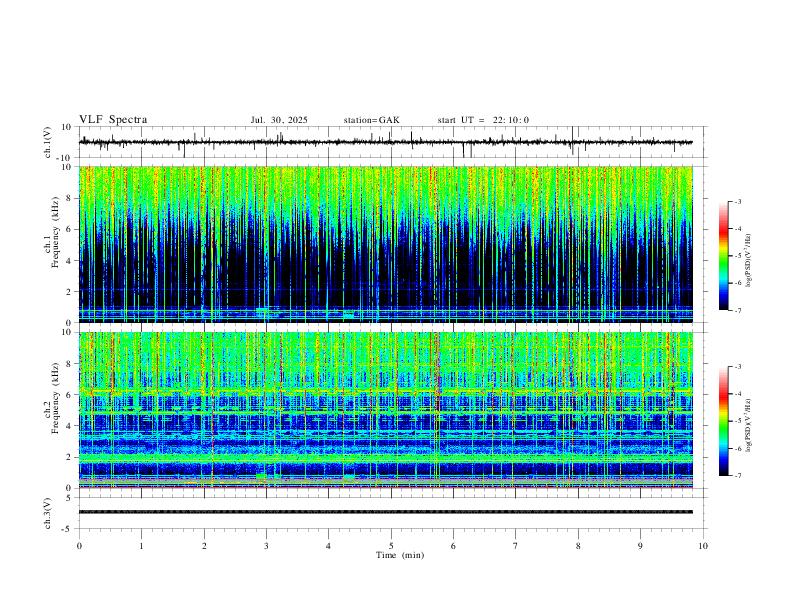Click the "6" kHz tick on ch.2 spectrogram

pyautogui.click(x=70, y=395)
